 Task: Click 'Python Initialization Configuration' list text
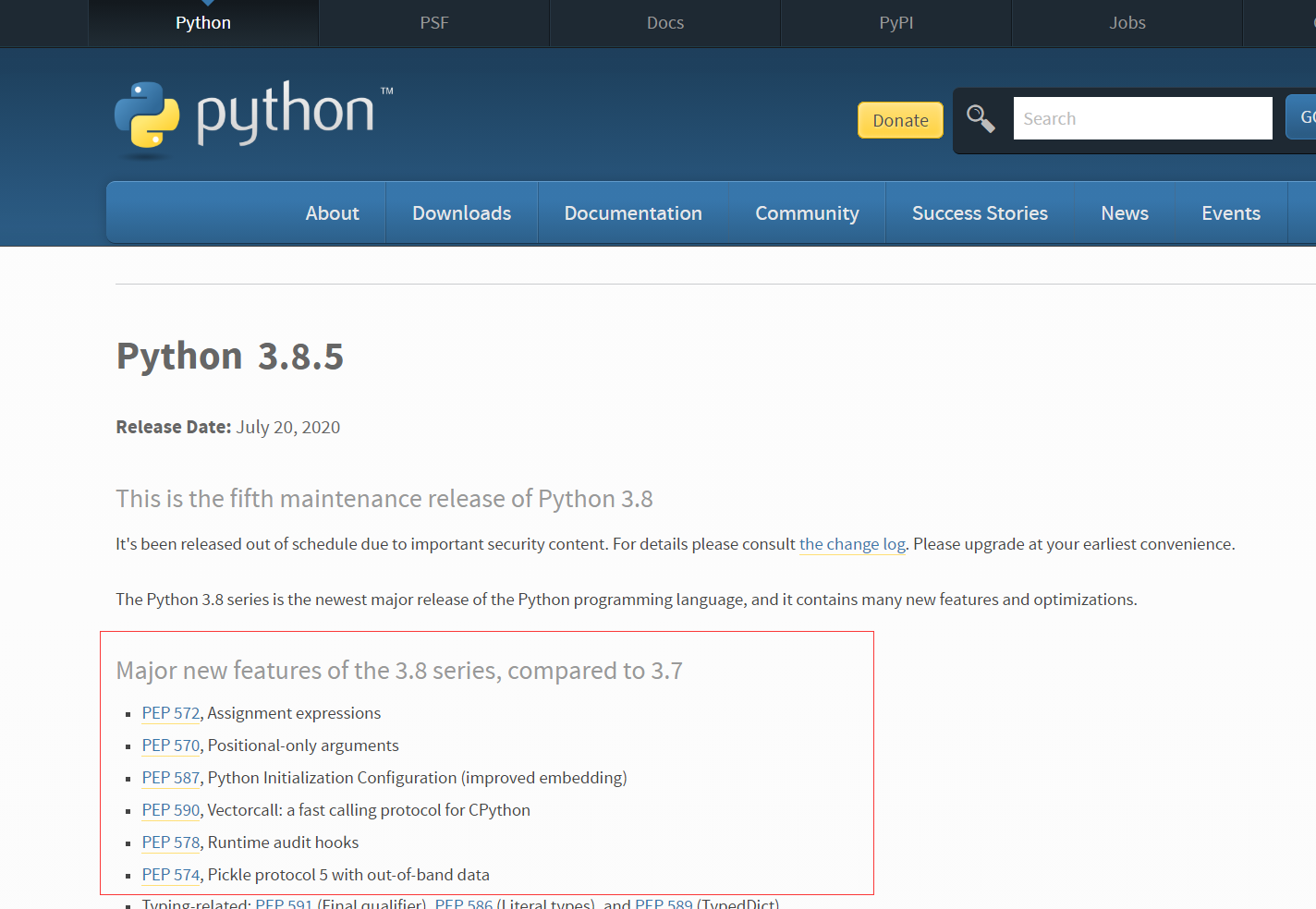tap(418, 778)
